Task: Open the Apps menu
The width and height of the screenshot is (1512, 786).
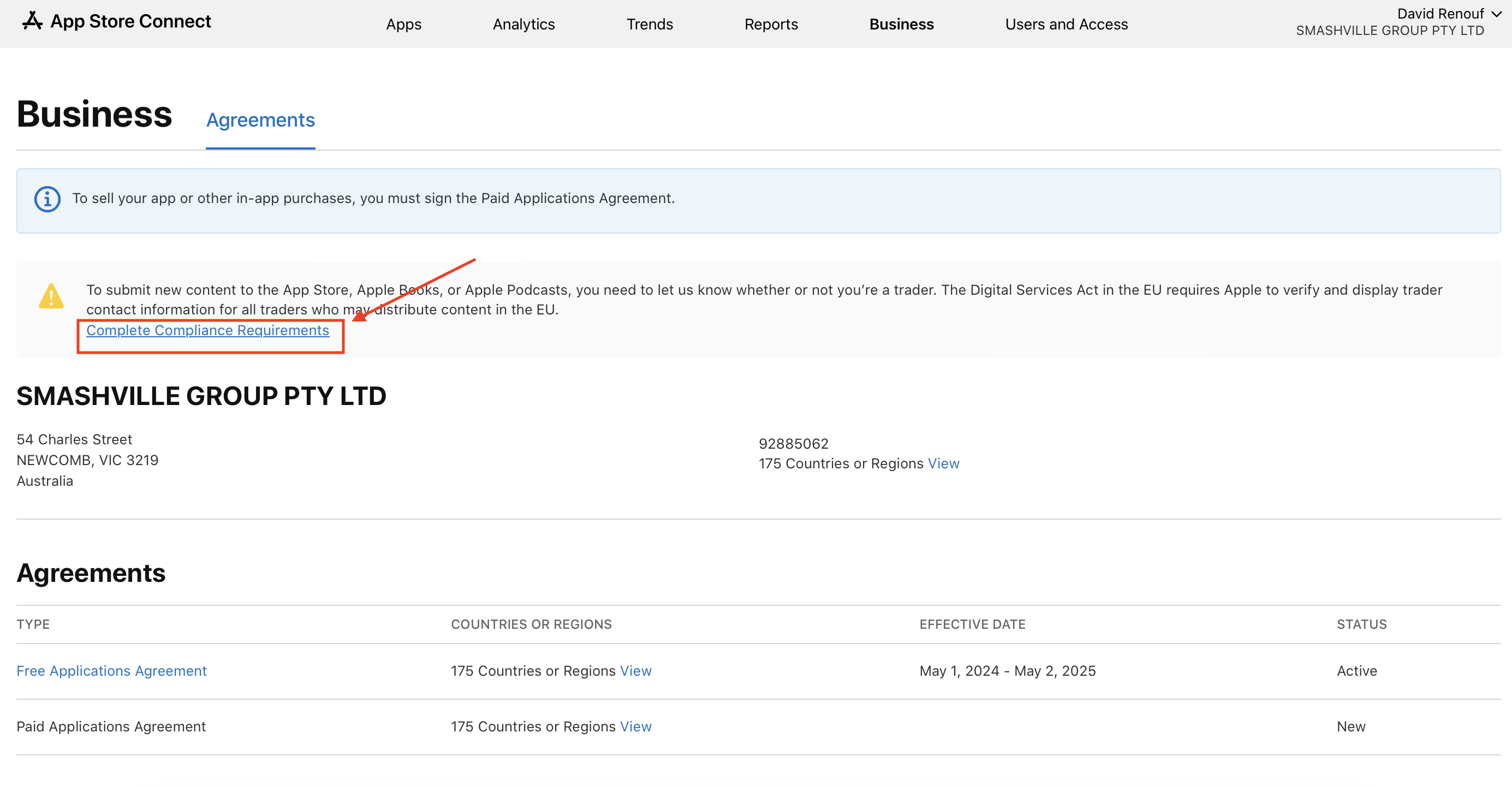Action: [404, 24]
